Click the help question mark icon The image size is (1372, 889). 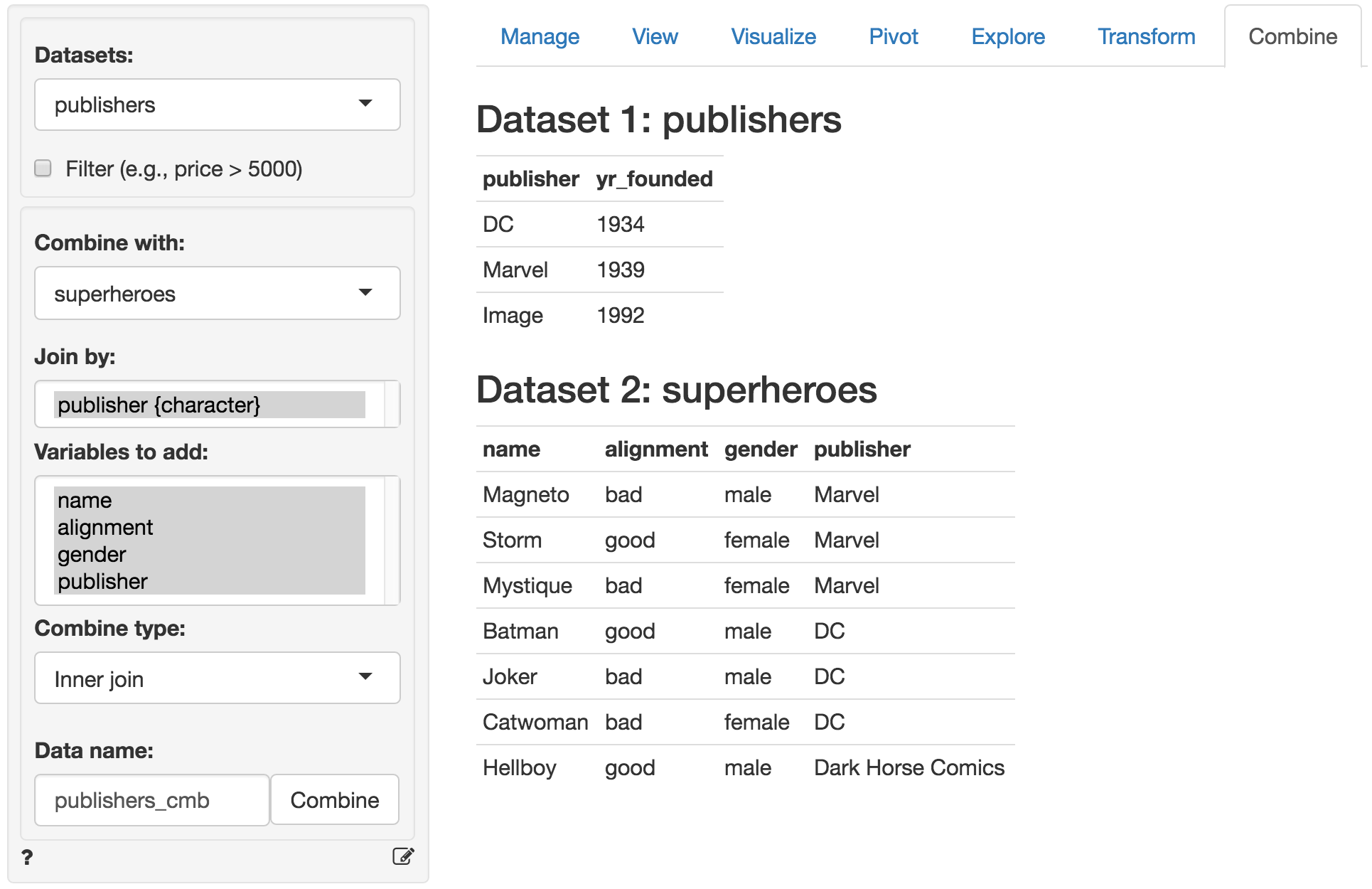tap(27, 857)
